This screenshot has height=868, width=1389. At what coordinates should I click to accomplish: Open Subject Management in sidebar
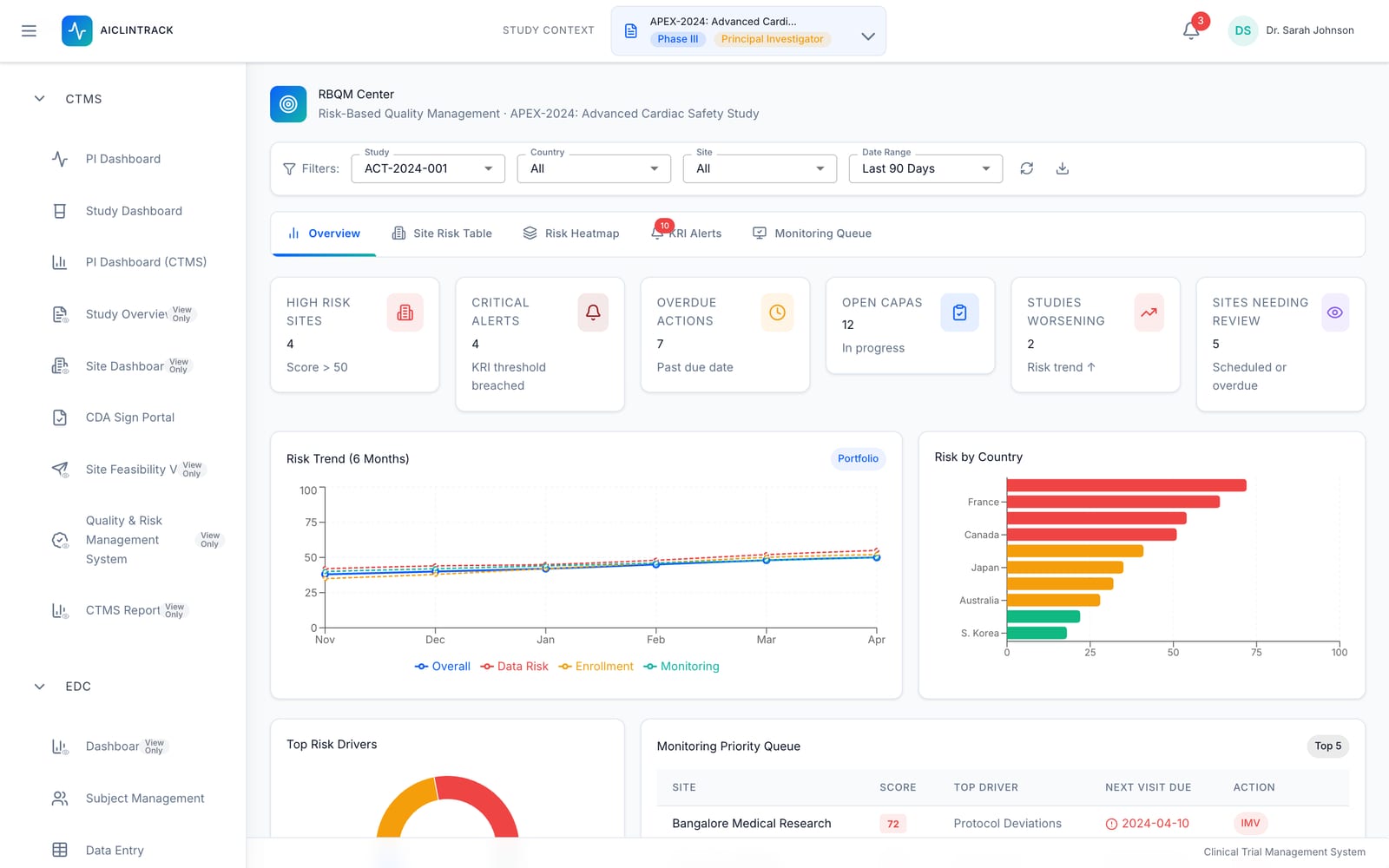tap(145, 799)
